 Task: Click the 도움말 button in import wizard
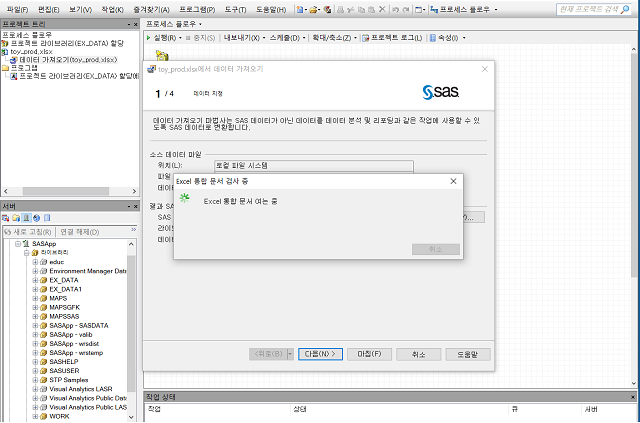(468, 354)
